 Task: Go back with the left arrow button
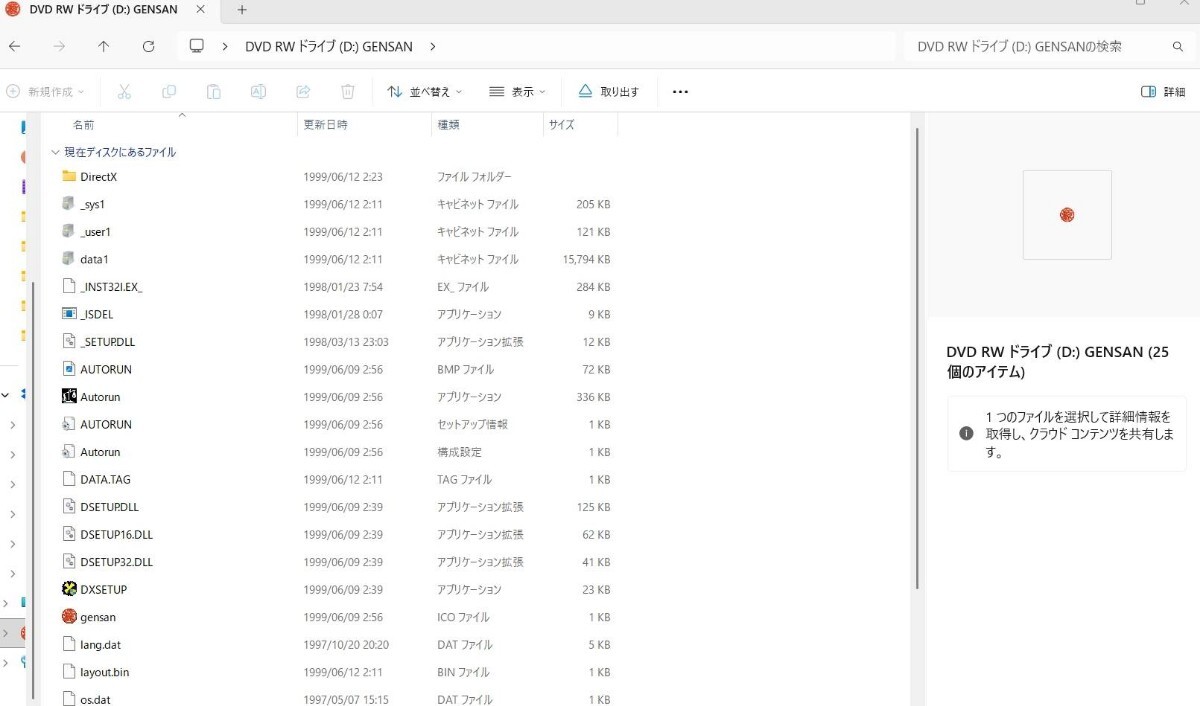[x=14, y=47]
